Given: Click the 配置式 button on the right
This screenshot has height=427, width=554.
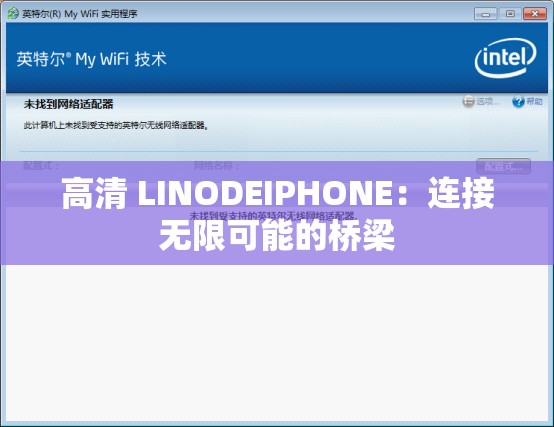Looking at the screenshot, I should tap(503, 166).
